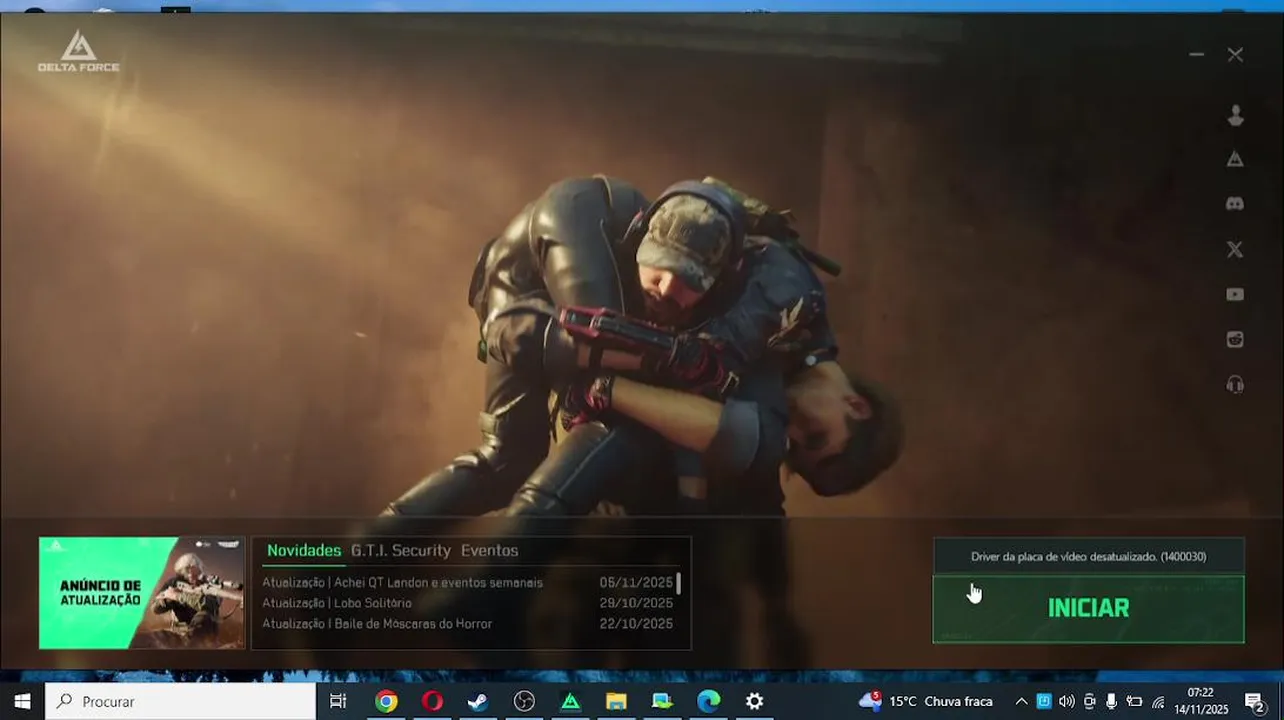Open File Explorer from the taskbar
The width and height of the screenshot is (1284, 720).
[x=616, y=701]
